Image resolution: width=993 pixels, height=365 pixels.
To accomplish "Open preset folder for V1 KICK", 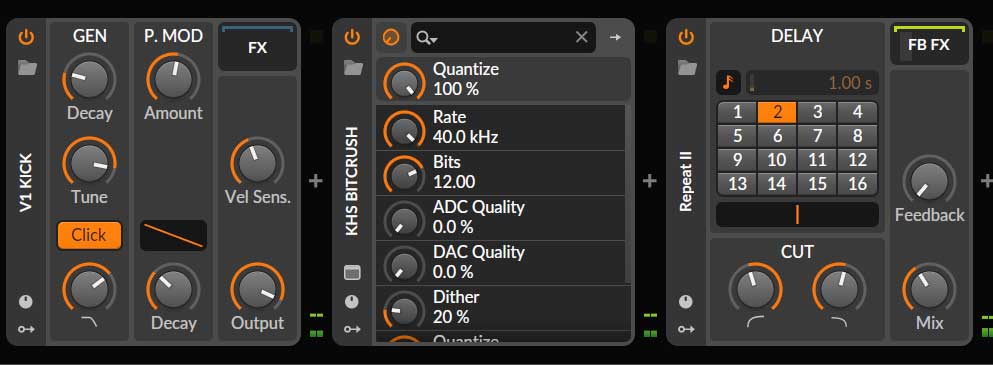I will (27, 67).
